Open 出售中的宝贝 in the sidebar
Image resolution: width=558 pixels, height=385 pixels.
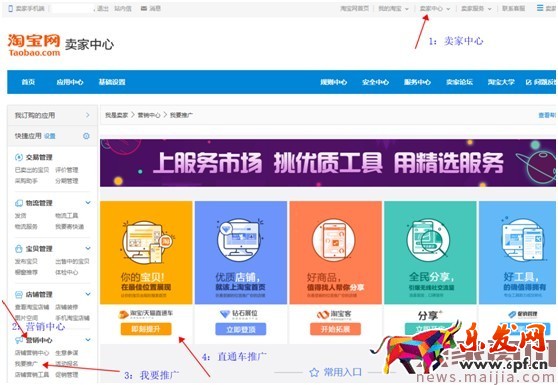[72, 261]
